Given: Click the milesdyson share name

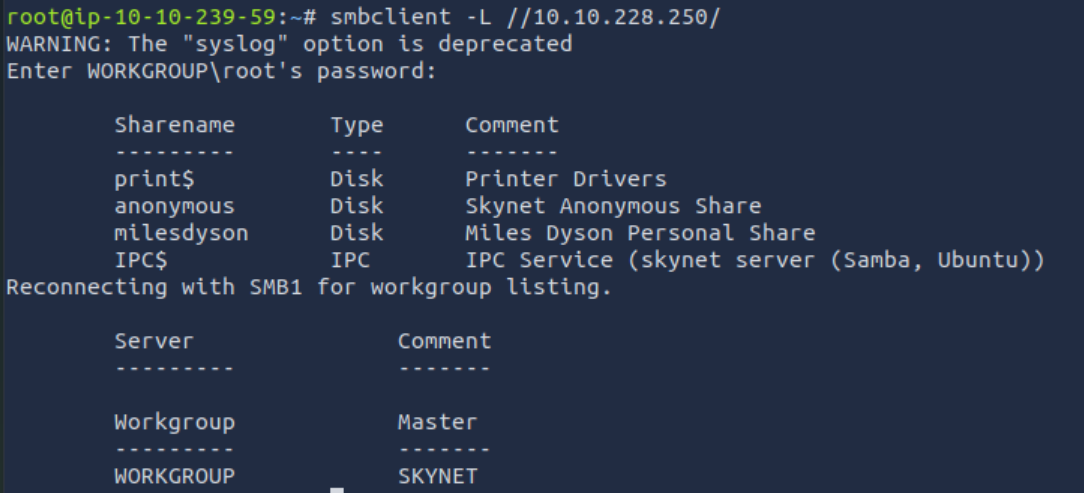Looking at the screenshot, I should [181, 233].
